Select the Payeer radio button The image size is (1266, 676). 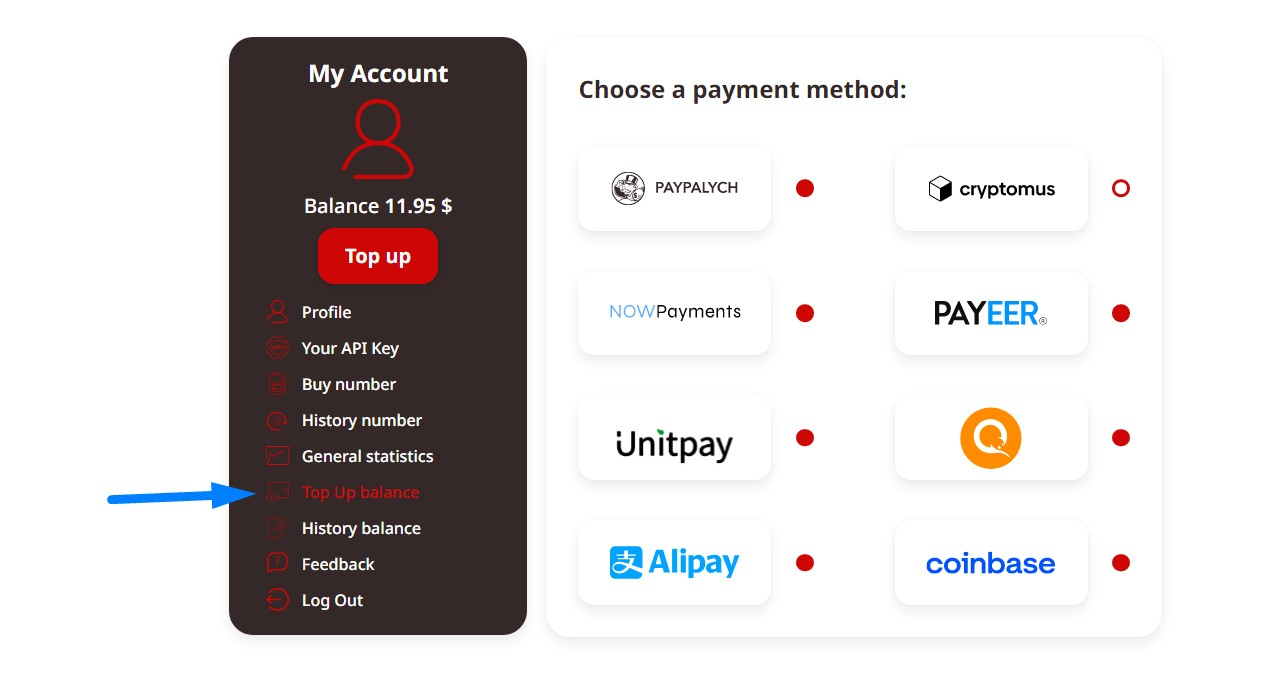click(x=1121, y=313)
